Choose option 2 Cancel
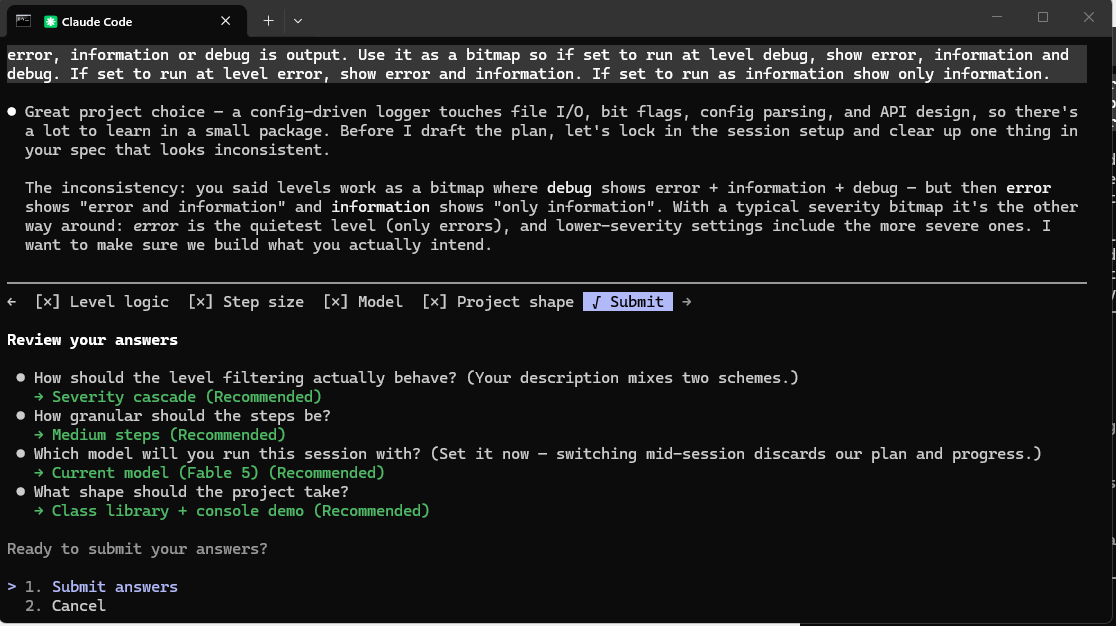Image resolution: width=1116 pixels, height=626 pixels. (65, 606)
